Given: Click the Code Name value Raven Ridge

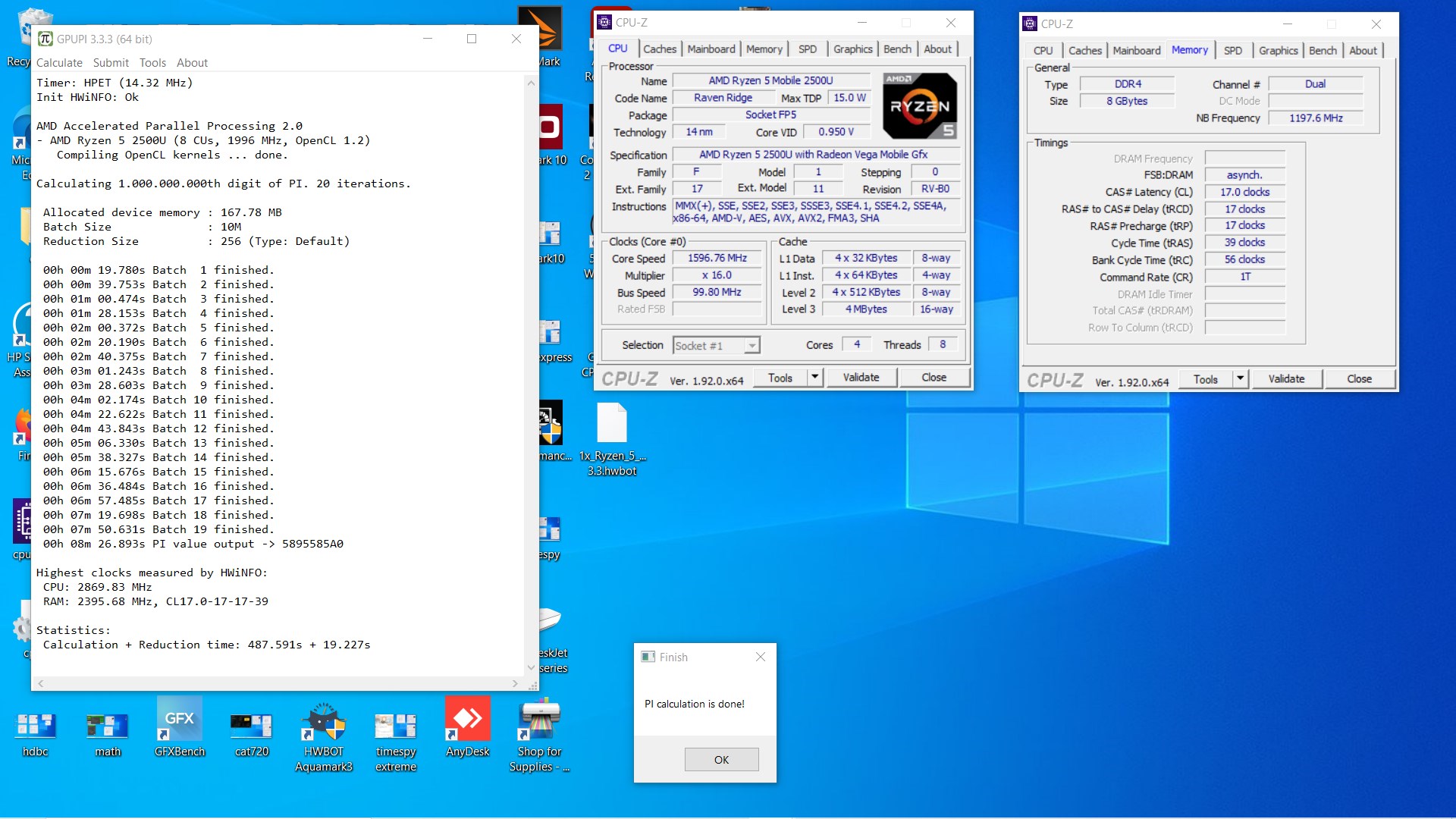Looking at the screenshot, I should 723,97.
